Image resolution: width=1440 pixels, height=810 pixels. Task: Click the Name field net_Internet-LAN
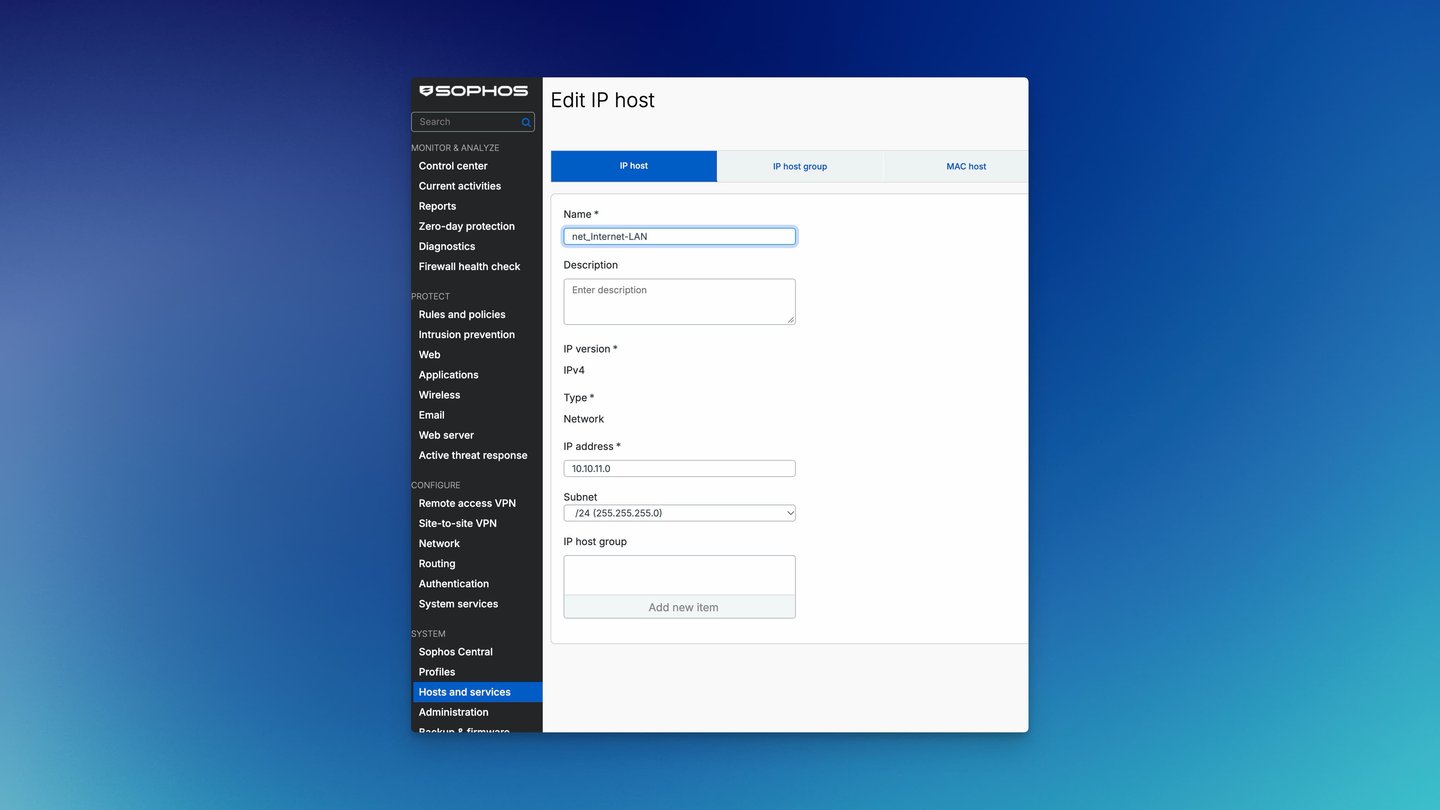[x=679, y=236]
